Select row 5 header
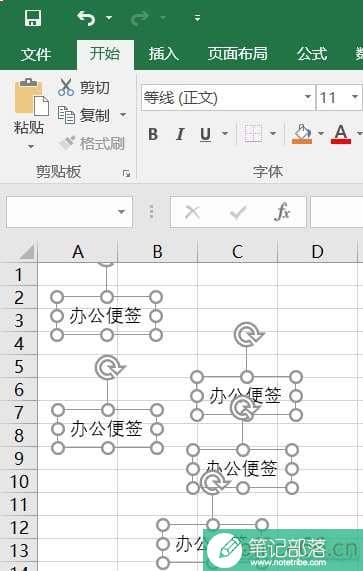Image resolution: width=363 pixels, height=571 pixels. 19,366
